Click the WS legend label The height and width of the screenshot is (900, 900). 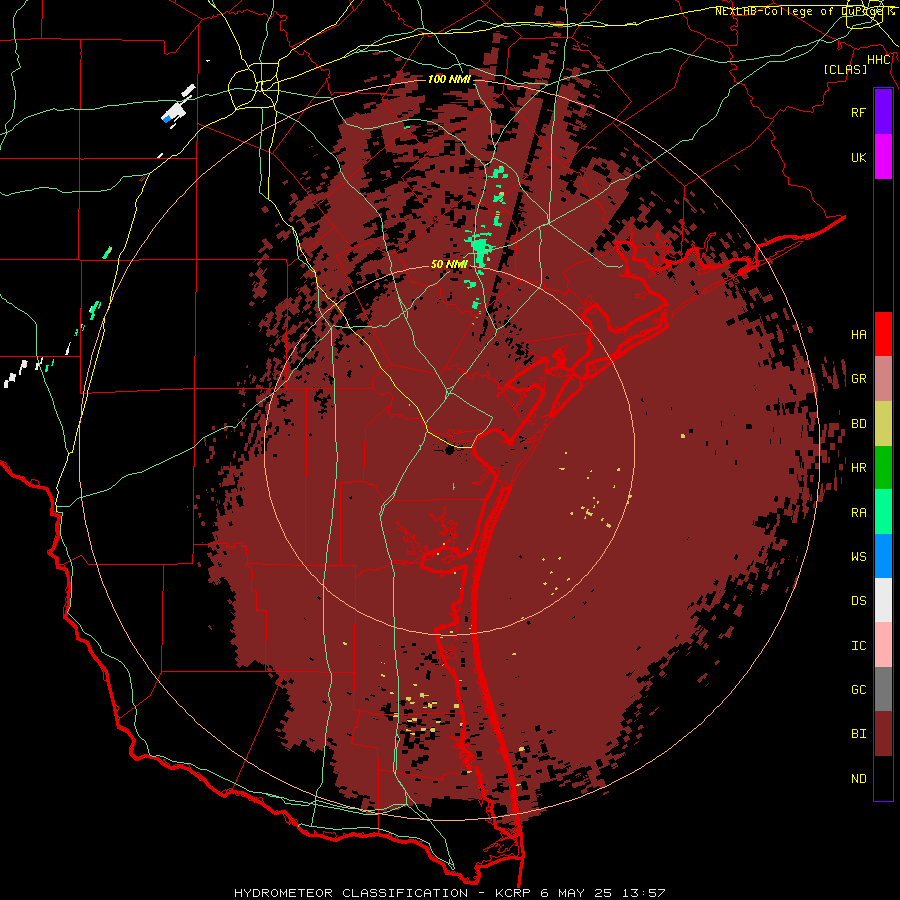(858, 556)
